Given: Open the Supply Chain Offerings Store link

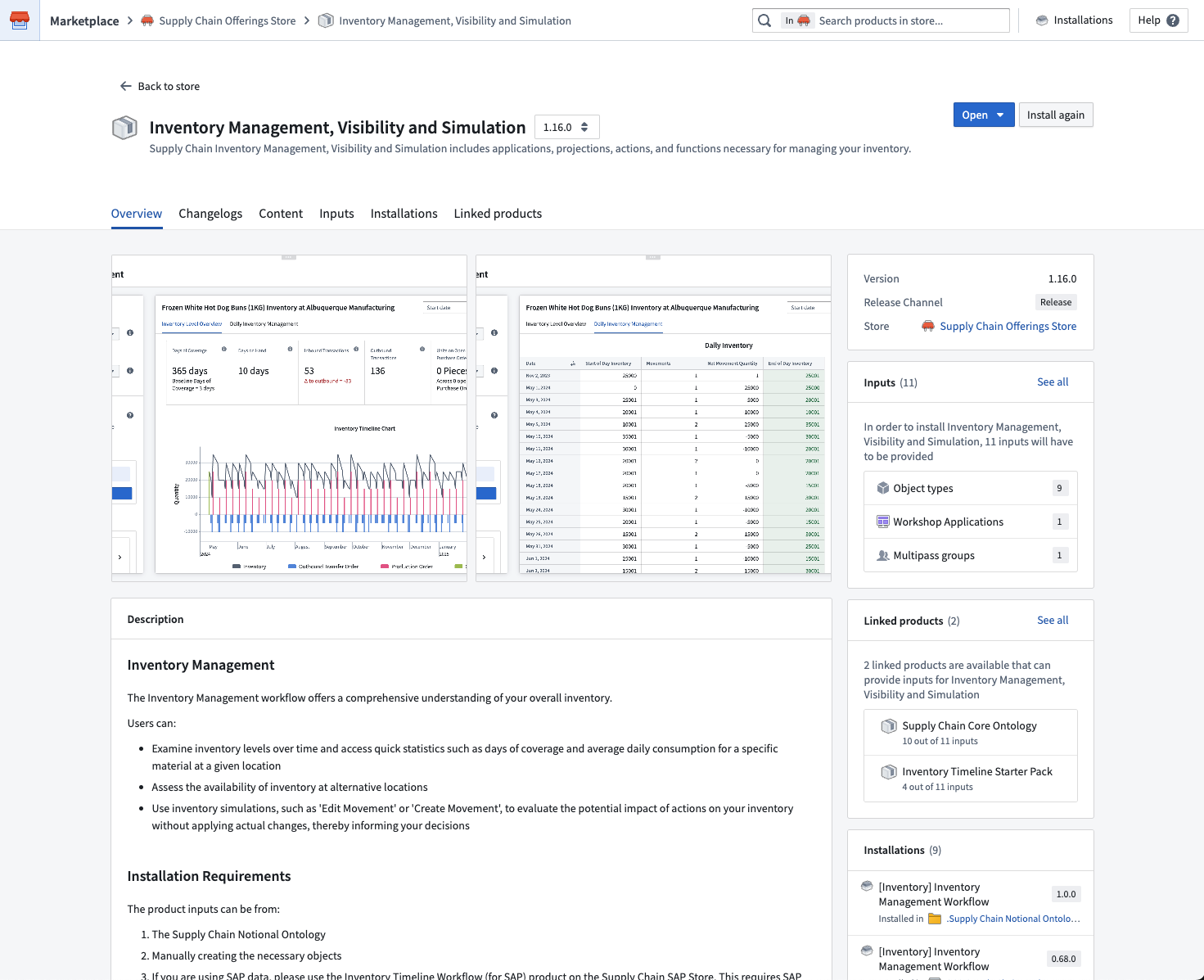Looking at the screenshot, I should [x=1008, y=326].
